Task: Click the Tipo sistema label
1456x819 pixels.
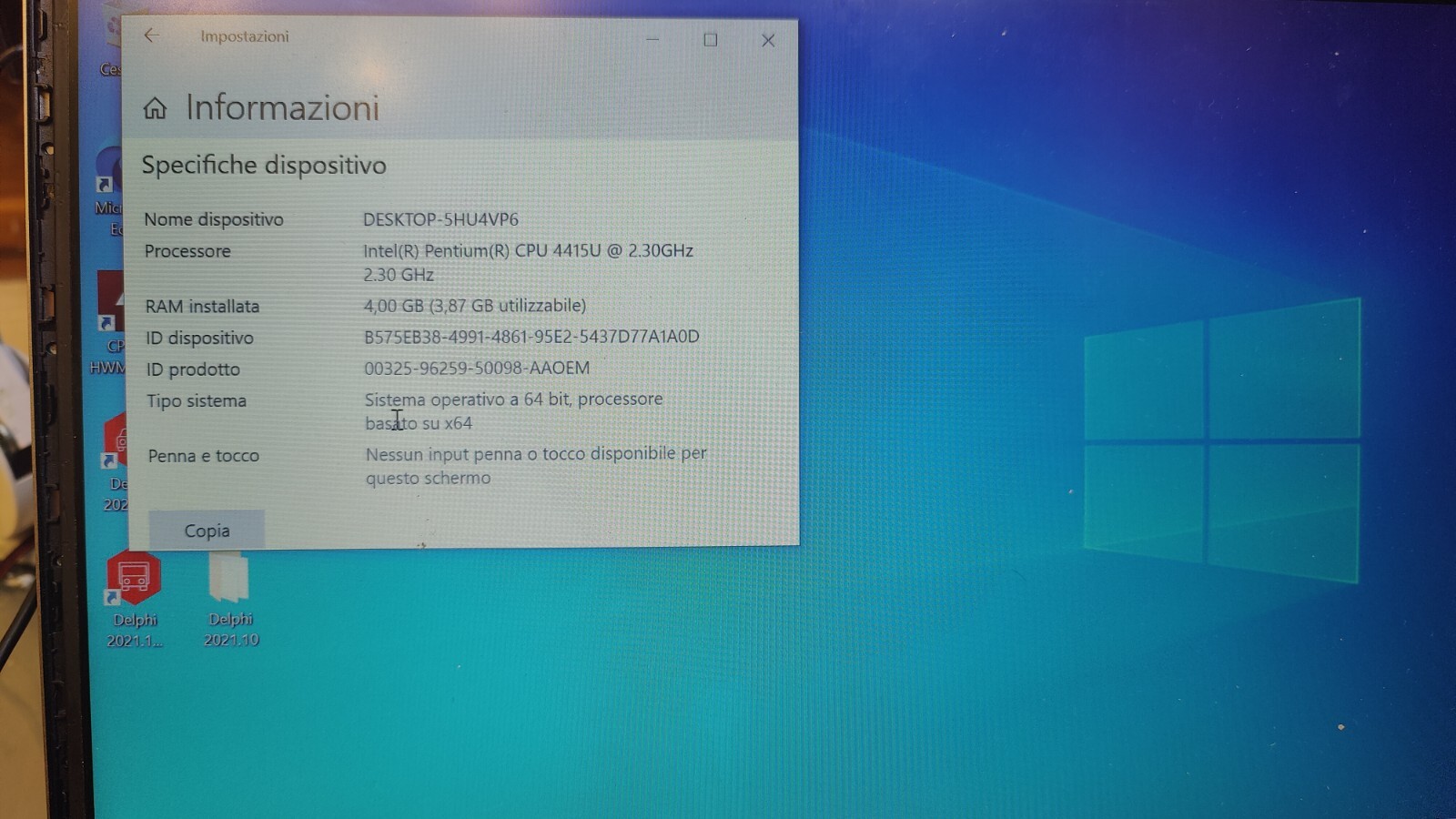Action: click(x=197, y=400)
